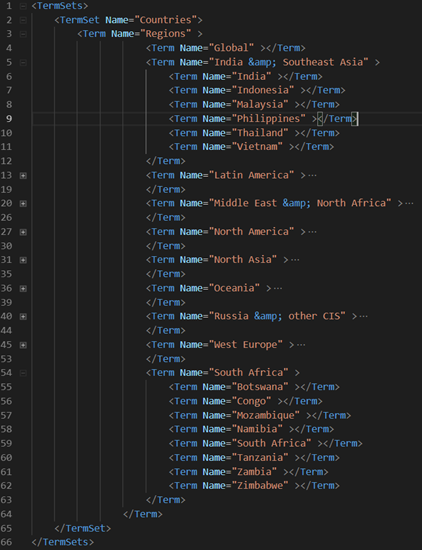
Task: Click the ellipsis after North America
Action: (x=312, y=232)
